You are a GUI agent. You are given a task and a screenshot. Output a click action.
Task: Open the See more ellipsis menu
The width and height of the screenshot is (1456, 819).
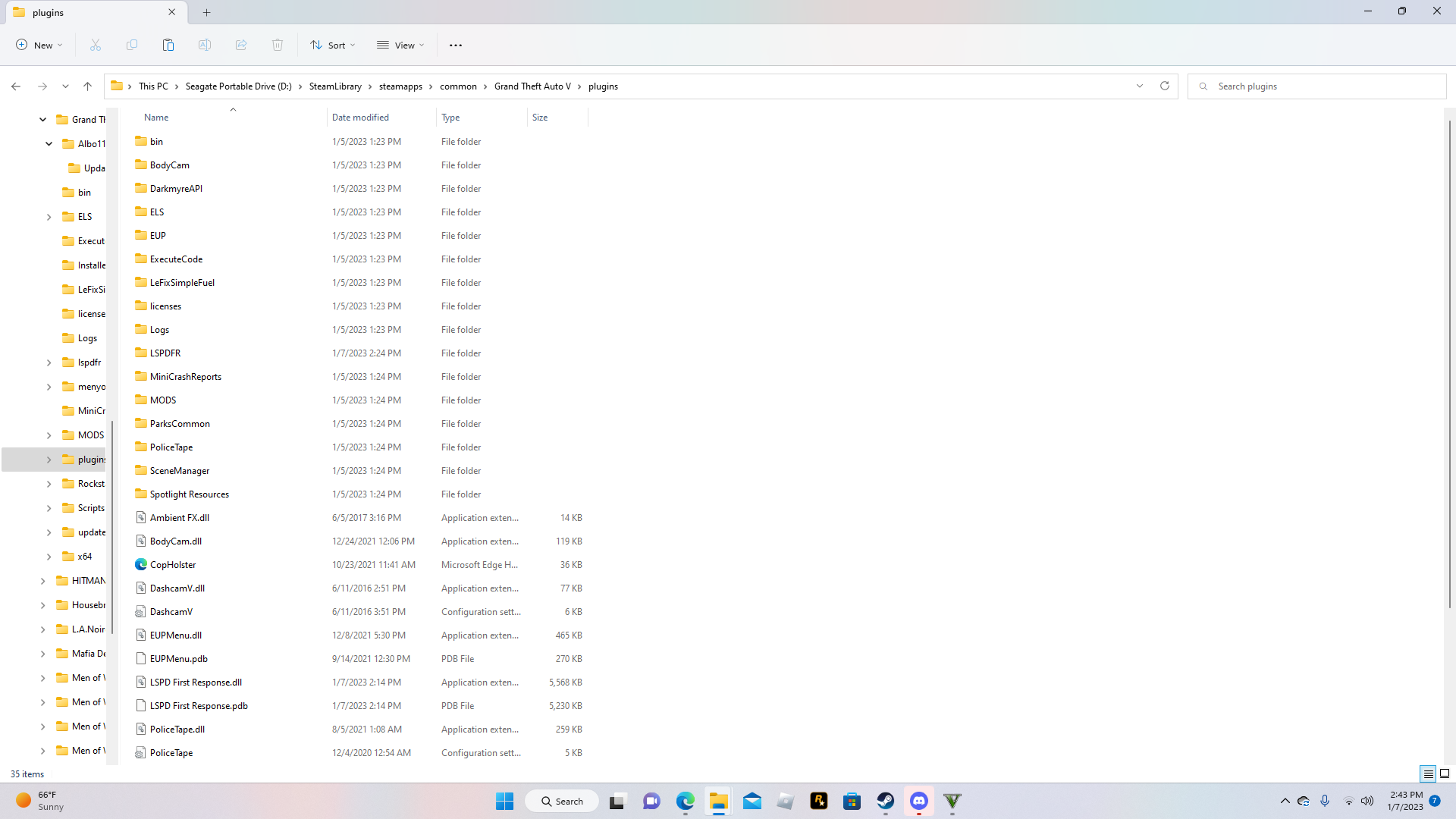(456, 45)
